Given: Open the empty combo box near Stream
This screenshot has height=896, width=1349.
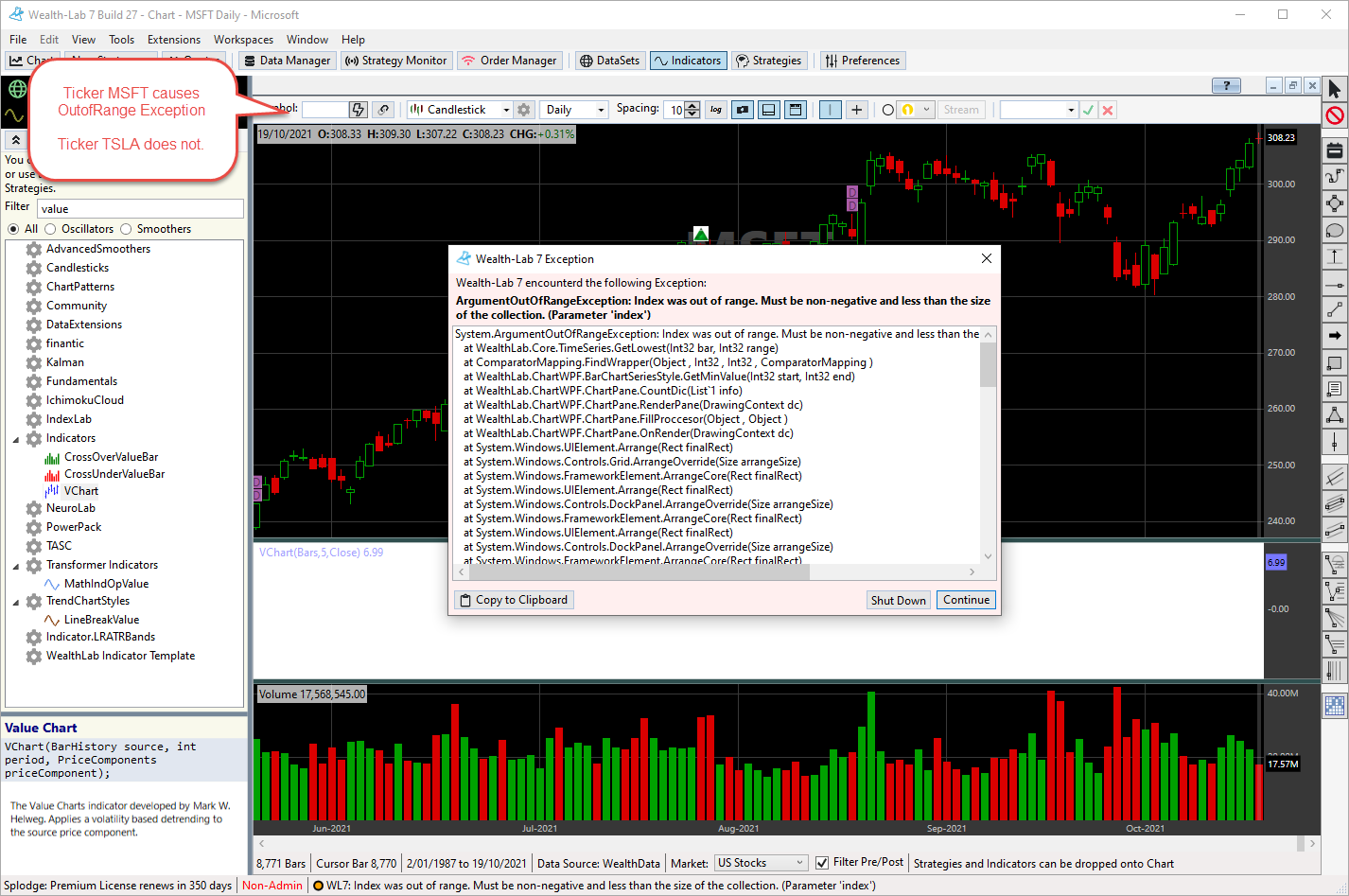Looking at the screenshot, I should coord(1039,110).
